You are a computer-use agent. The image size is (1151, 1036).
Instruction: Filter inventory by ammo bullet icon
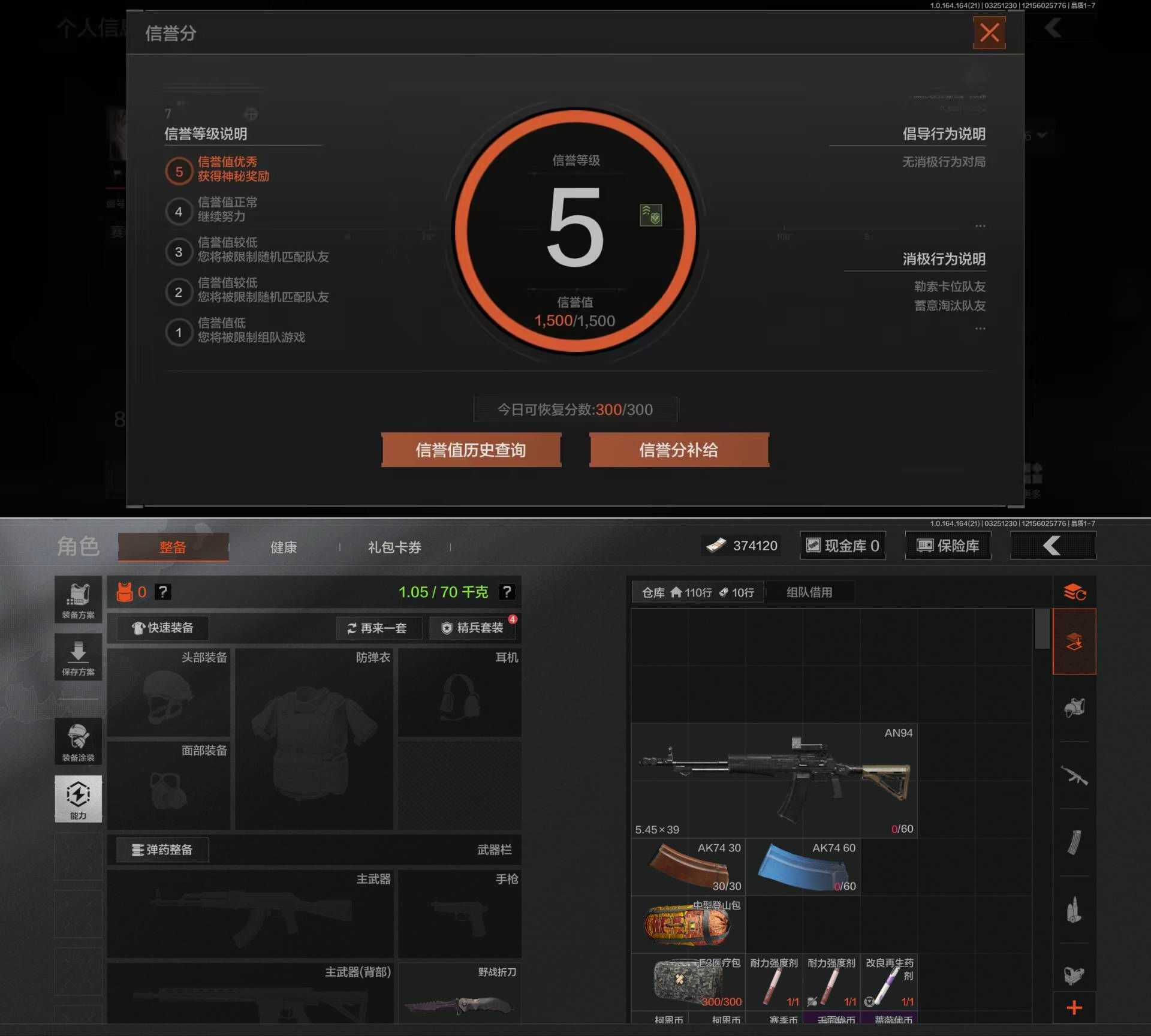click(x=1074, y=910)
